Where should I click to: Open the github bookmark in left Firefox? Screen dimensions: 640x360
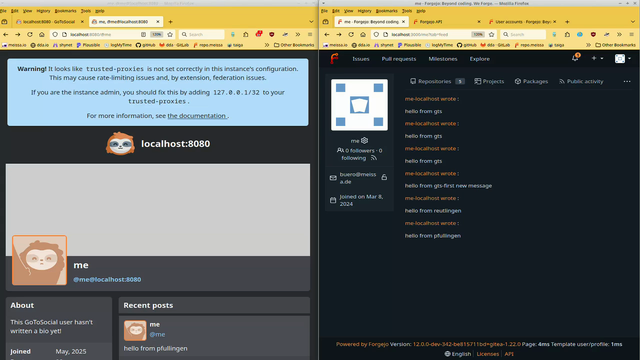coord(145,45)
